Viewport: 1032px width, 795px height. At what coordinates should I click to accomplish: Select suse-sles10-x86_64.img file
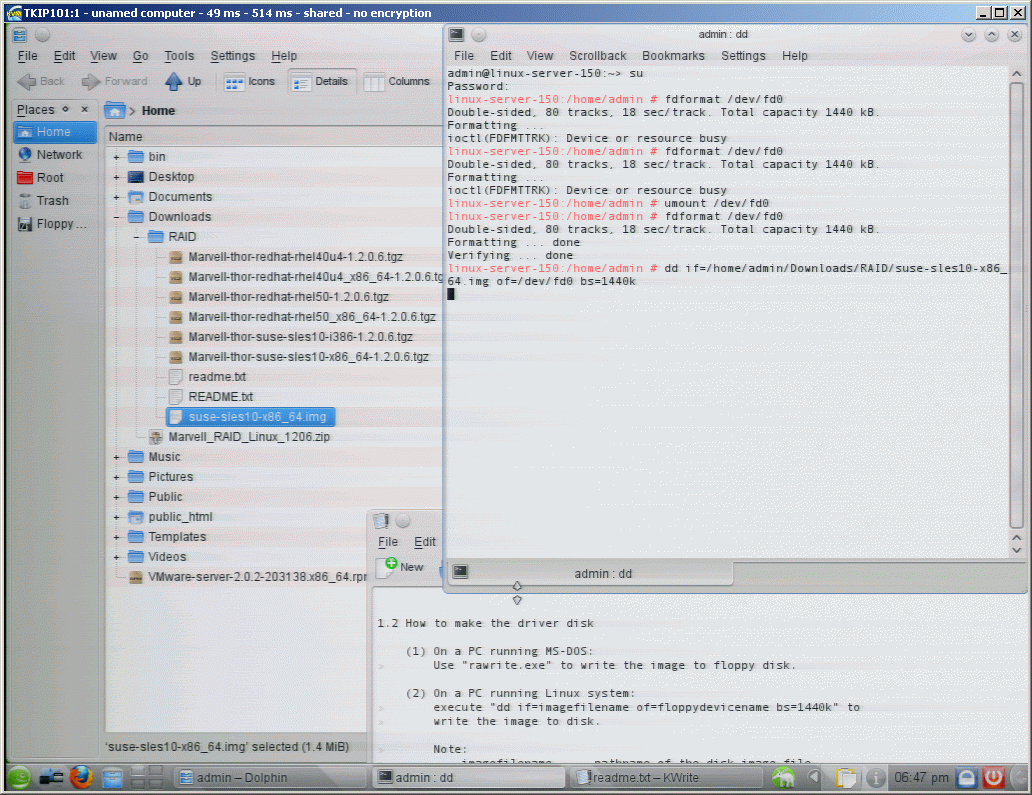pyautogui.click(x=250, y=417)
